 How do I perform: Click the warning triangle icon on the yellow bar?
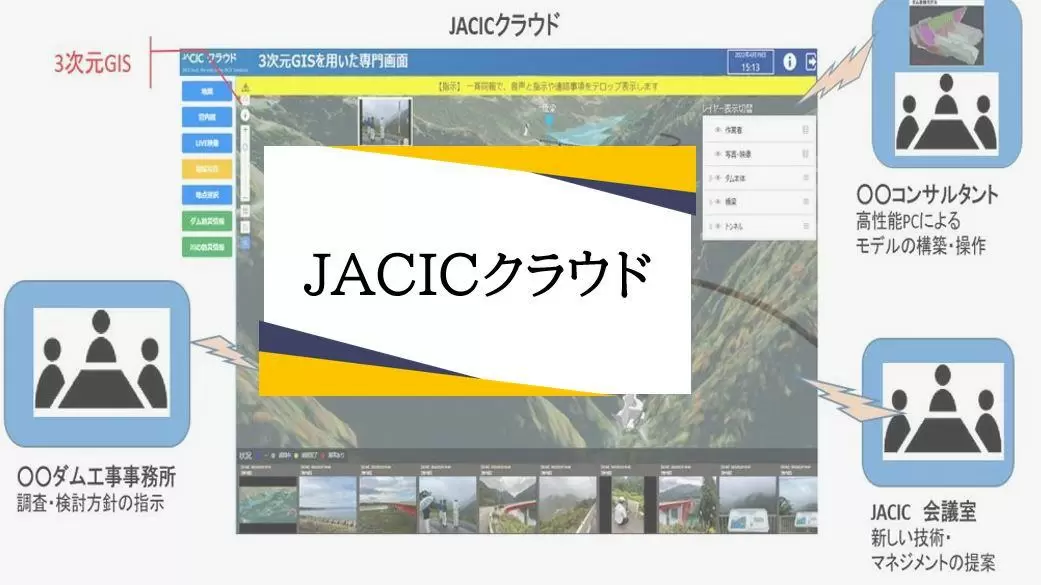(246, 86)
